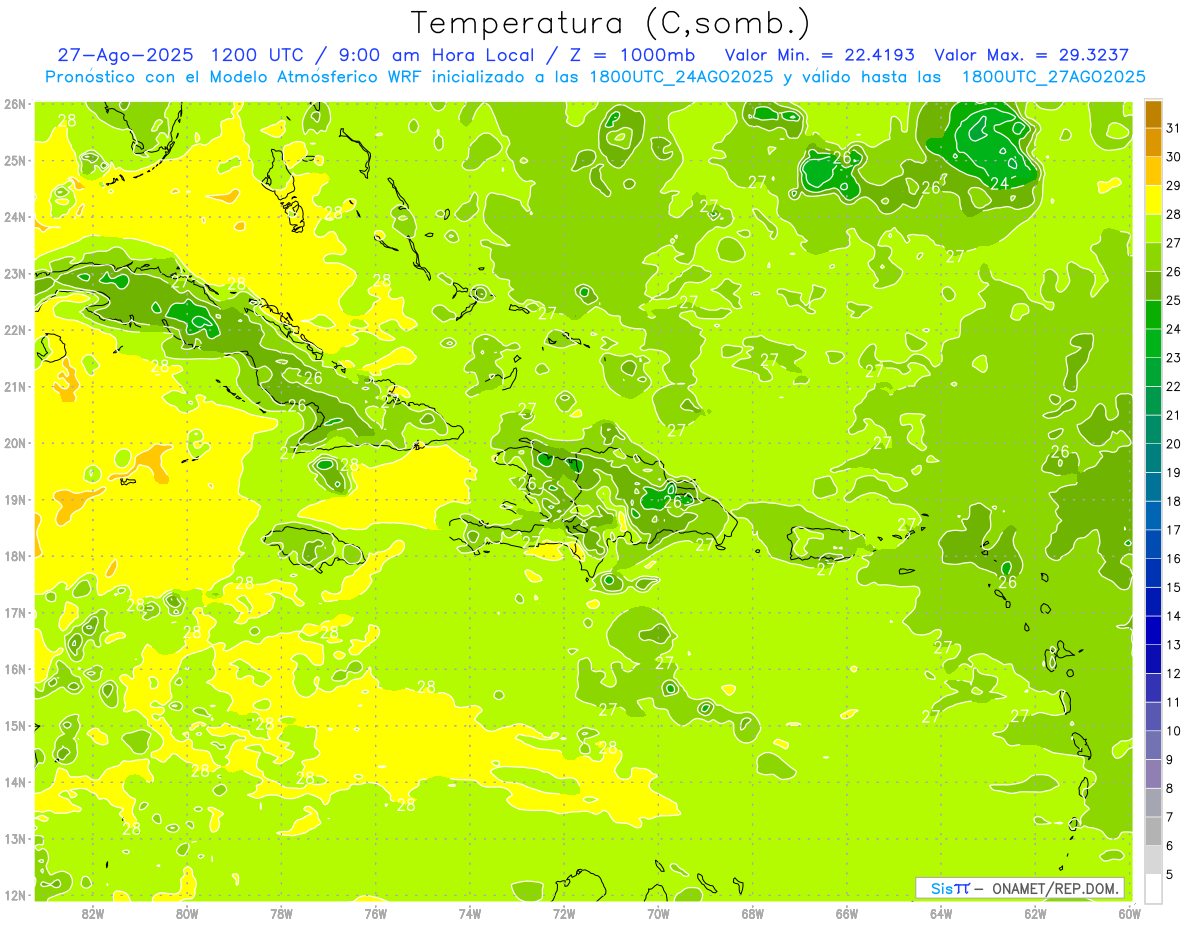Click the yellow 28–29 colorbar segment

(x=1153, y=200)
